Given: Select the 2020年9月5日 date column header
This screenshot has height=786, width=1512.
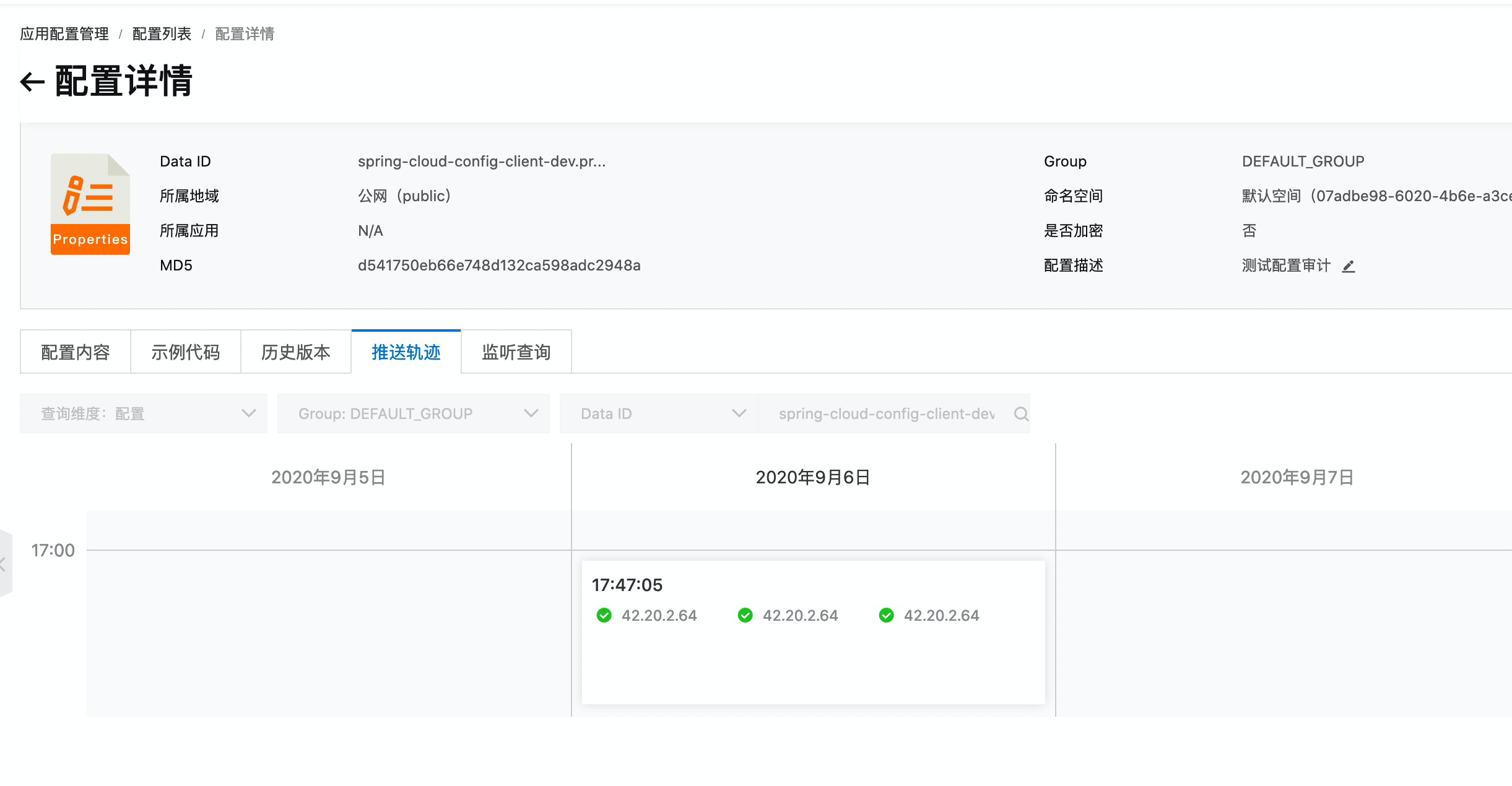Looking at the screenshot, I should [x=328, y=477].
